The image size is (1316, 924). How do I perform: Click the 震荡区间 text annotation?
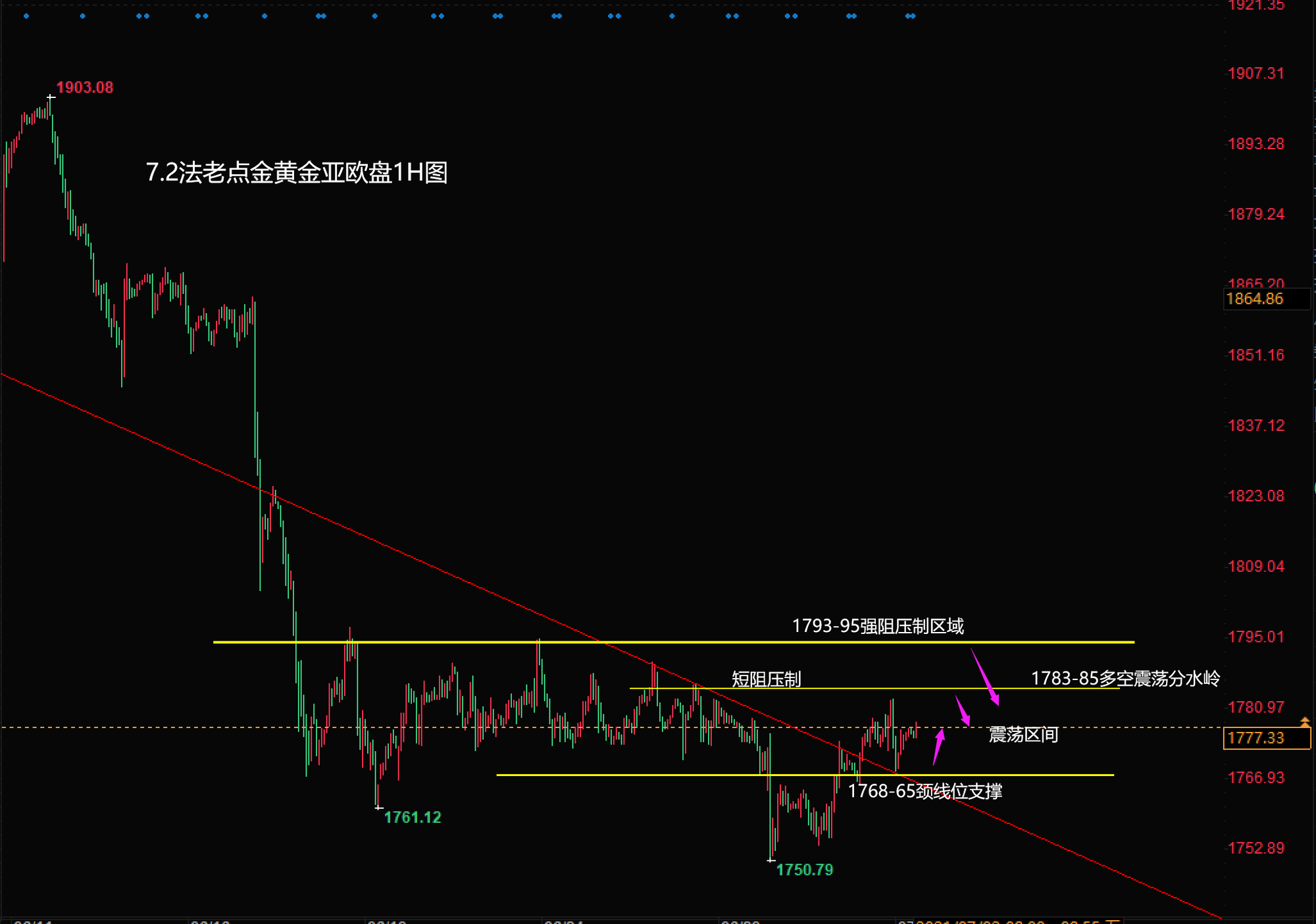point(1023,735)
